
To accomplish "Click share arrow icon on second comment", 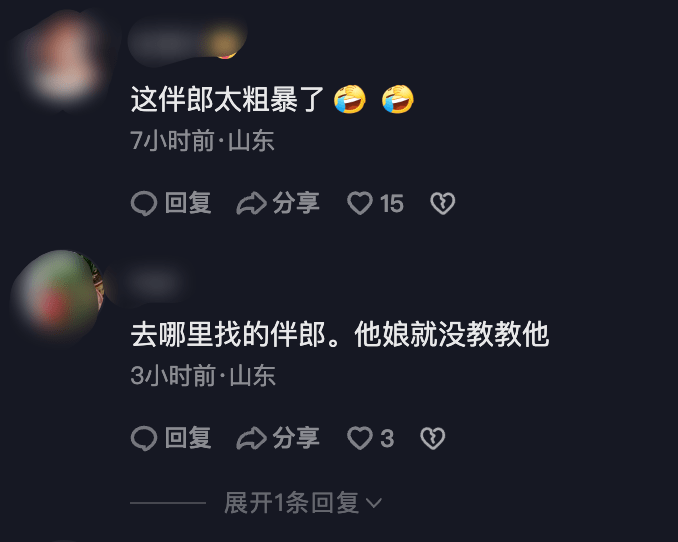I will [251, 438].
